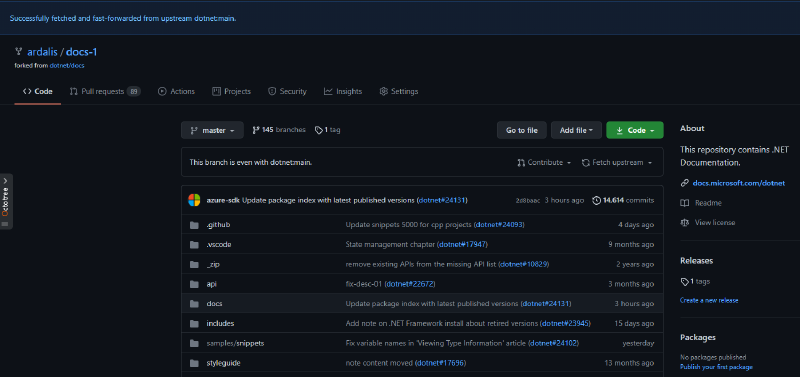Click the styleguide folder icon

click(x=194, y=363)
